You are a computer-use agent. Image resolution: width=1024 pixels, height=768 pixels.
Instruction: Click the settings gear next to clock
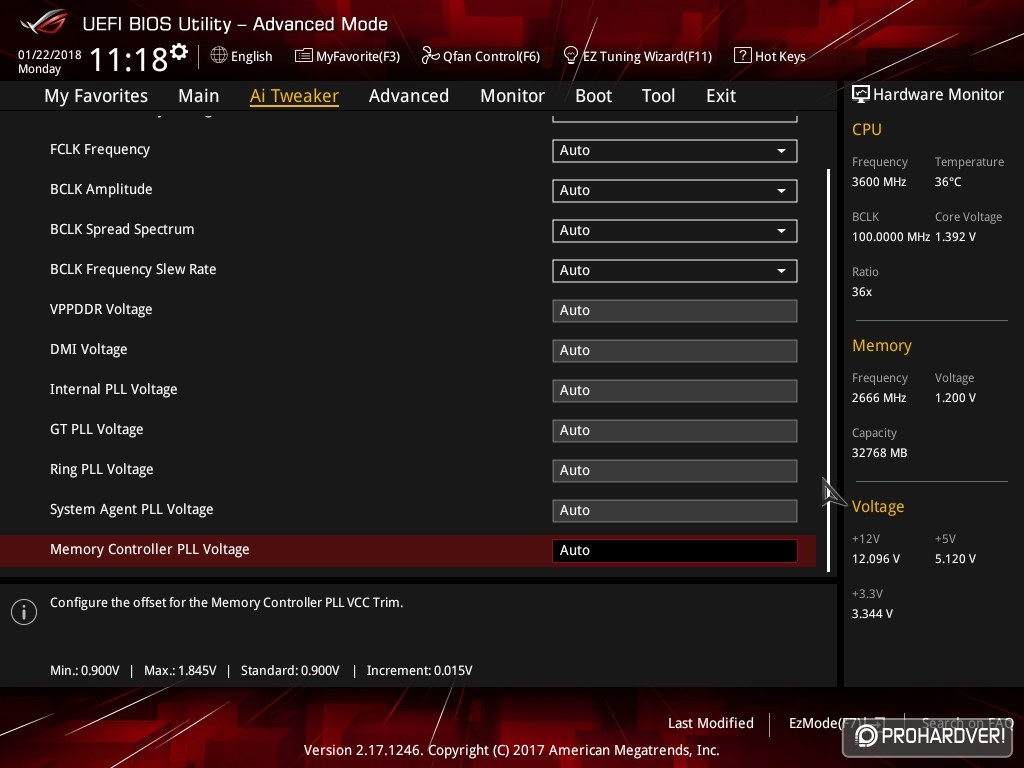click(179, 52)
